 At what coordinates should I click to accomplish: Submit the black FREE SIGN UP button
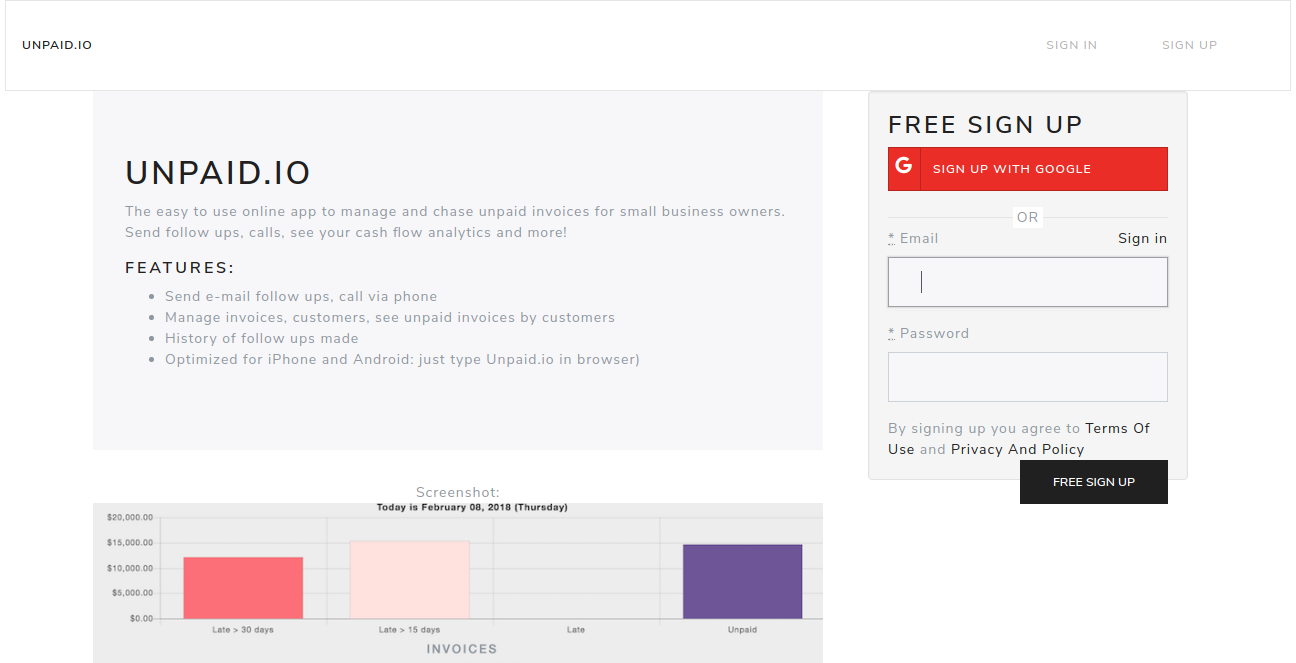1093,482
